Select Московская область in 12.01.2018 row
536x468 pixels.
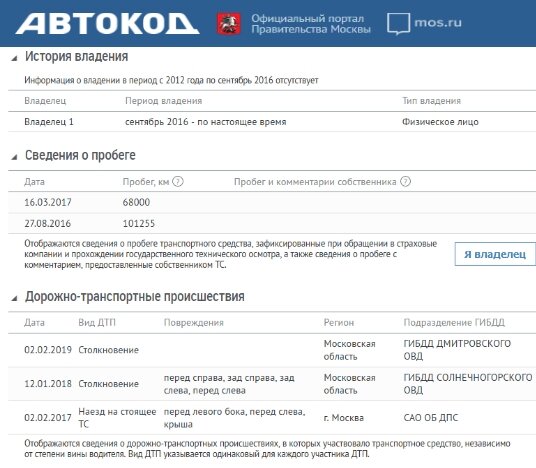pyautogui.click(x=349, y=384)
